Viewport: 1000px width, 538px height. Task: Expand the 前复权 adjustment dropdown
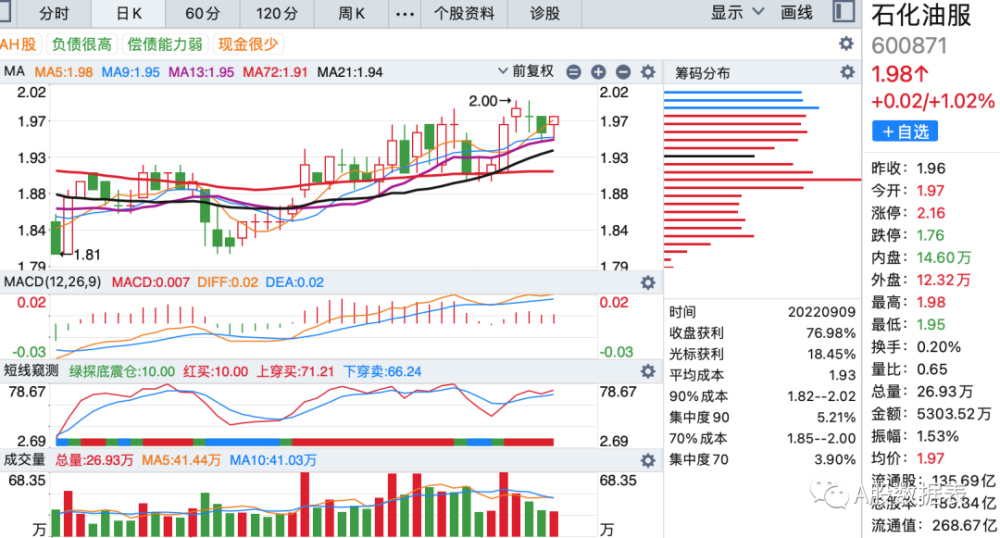[x=526, y=71]
